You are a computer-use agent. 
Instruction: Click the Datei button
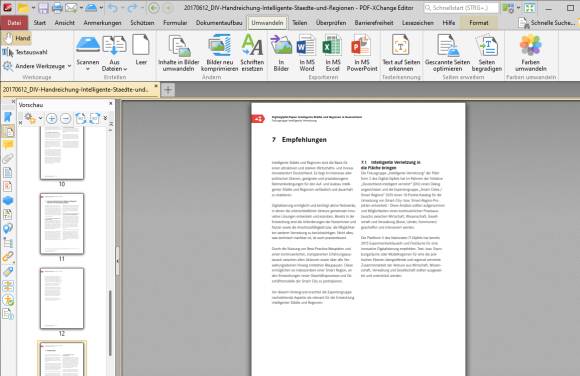(14, 23)
